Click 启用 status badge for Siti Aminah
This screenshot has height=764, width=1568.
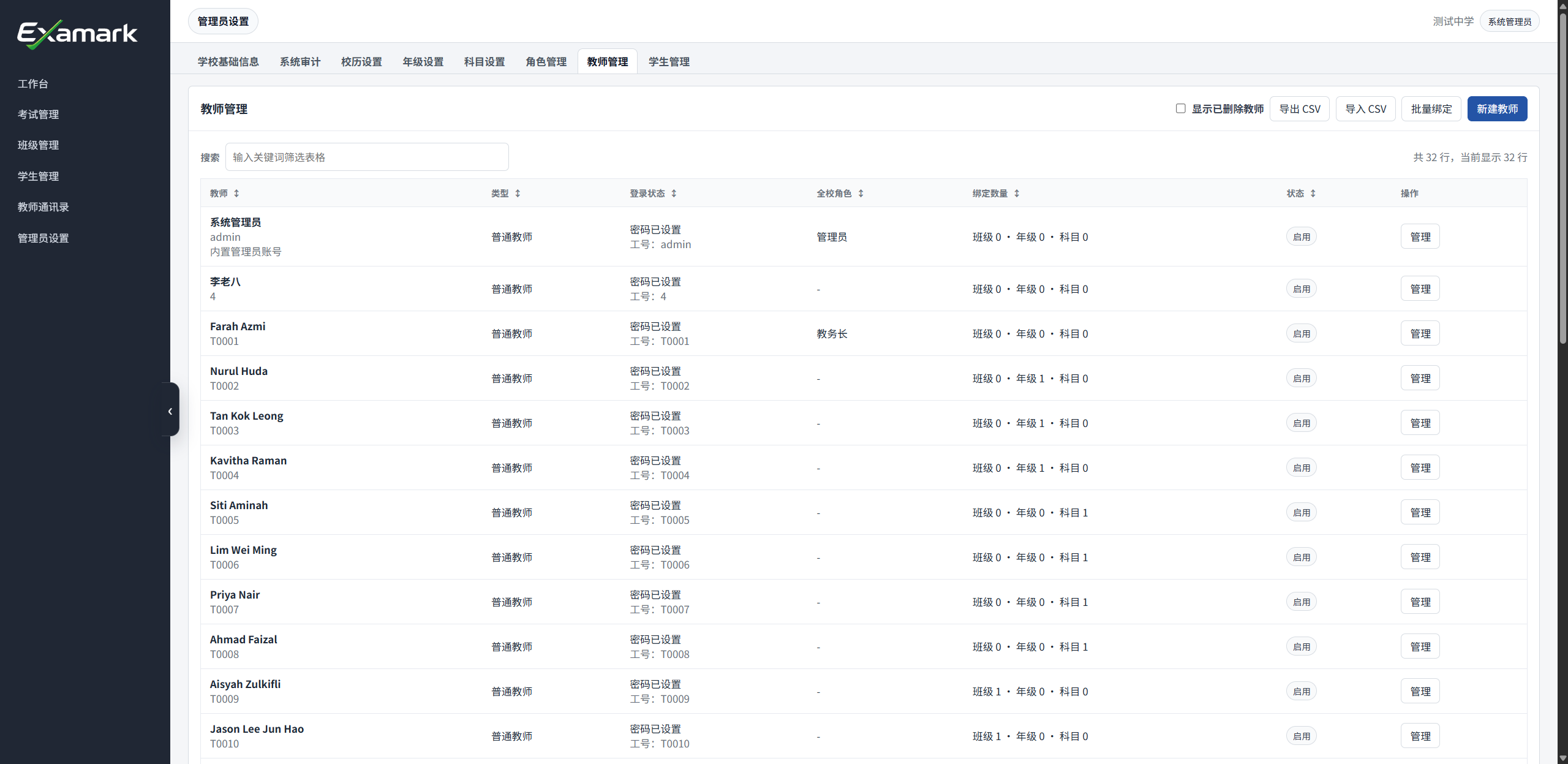[x=1302, y=513]
